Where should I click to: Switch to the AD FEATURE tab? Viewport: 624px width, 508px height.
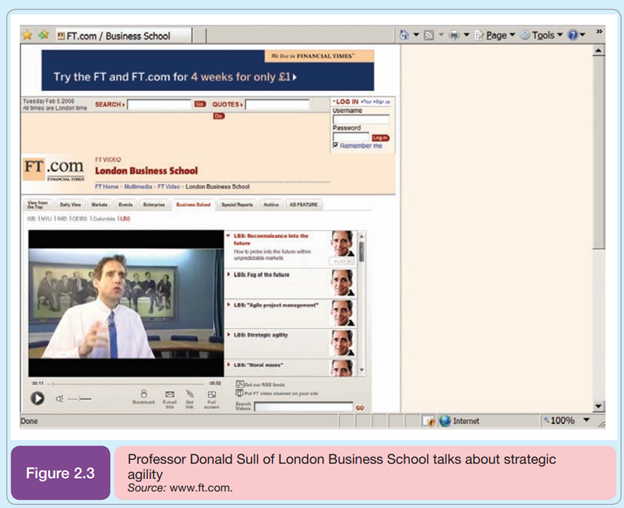click(304, 204)
